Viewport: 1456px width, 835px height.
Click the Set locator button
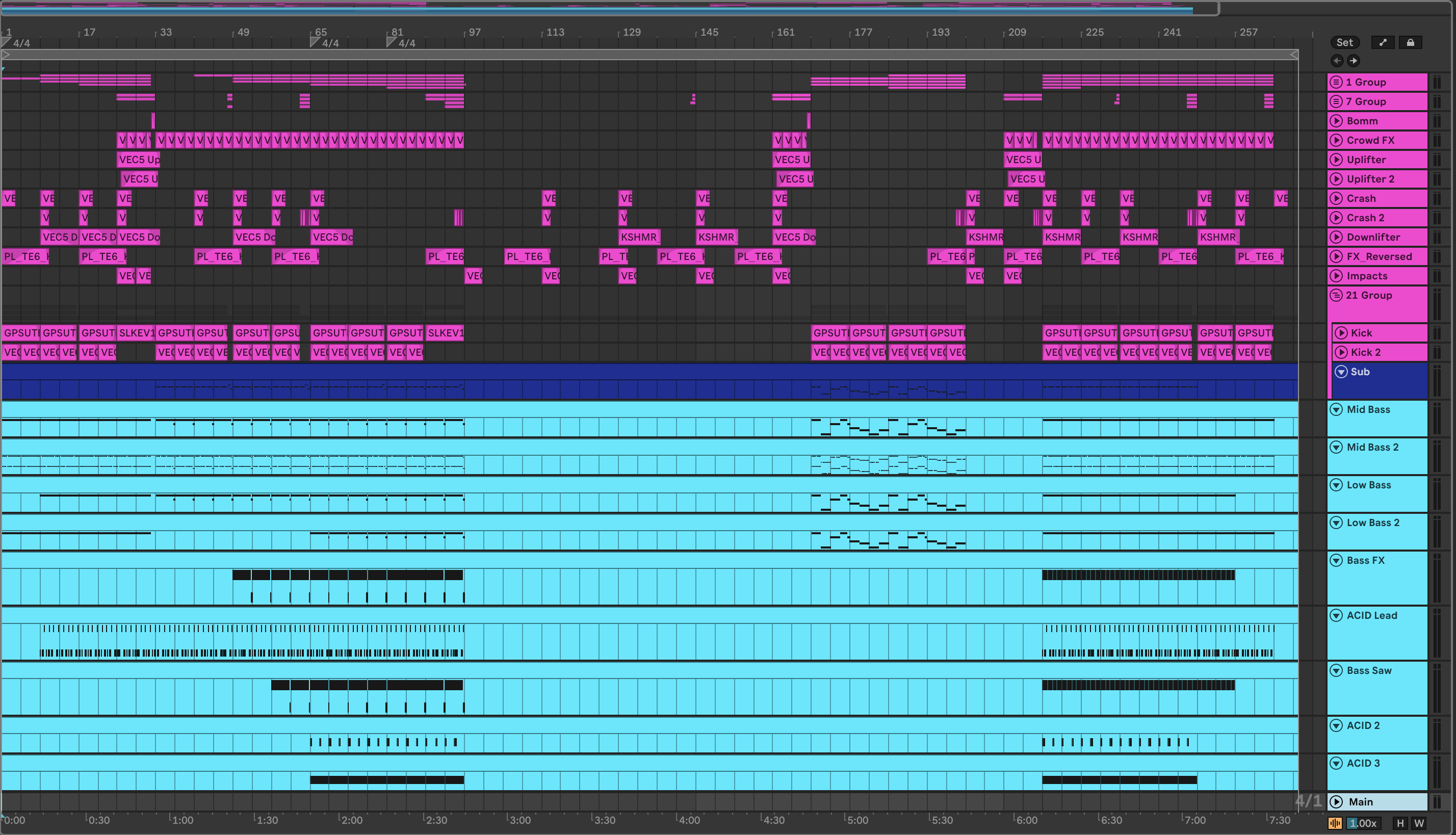[1344, 42]
